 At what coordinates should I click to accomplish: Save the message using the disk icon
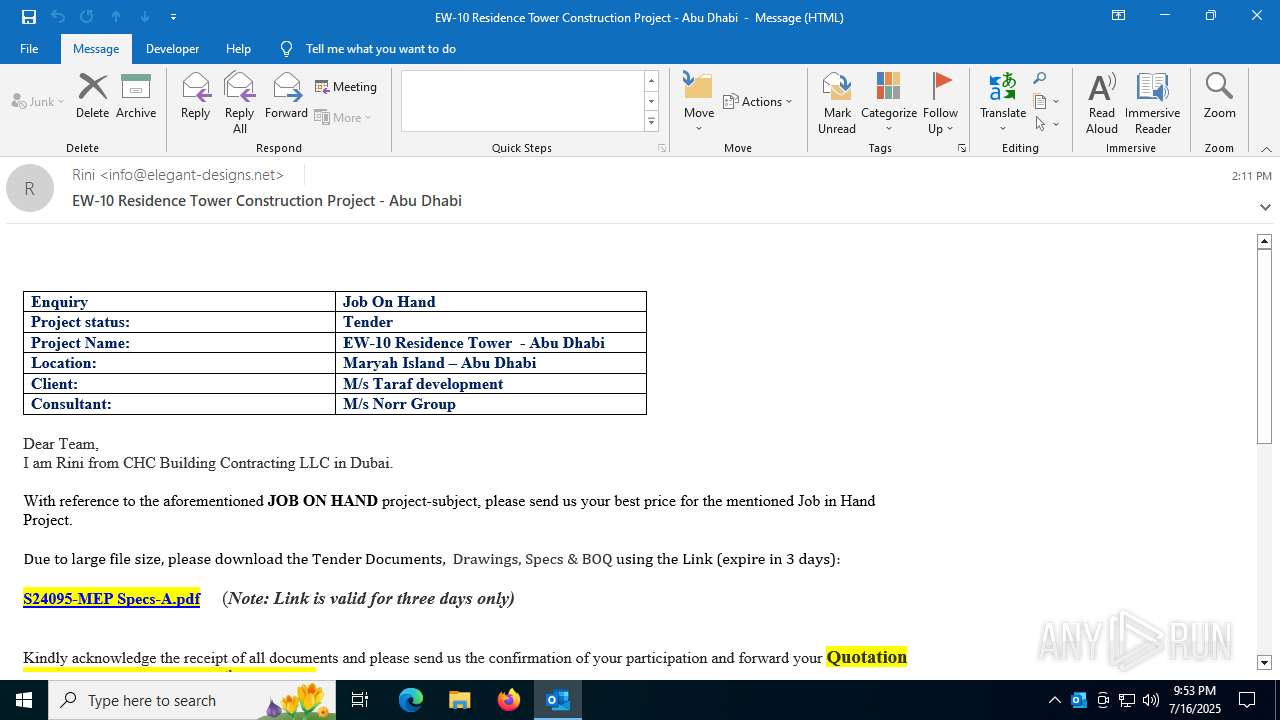[29, 17]
